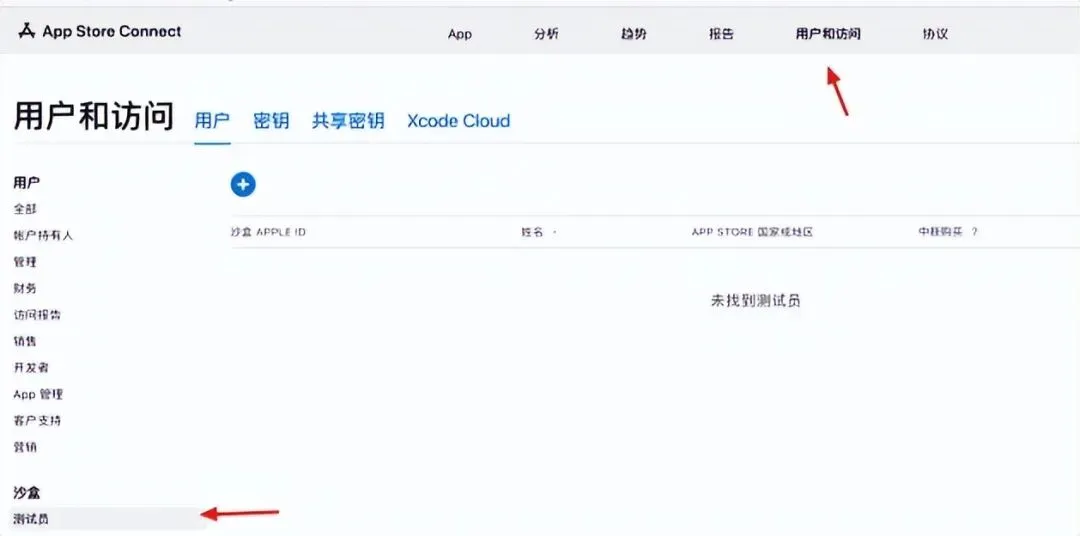This screenshot has height=536, width=1080.
Task: Select 财务 in the users sidebar
Action: pyautogui.click(x=25, y=288)
